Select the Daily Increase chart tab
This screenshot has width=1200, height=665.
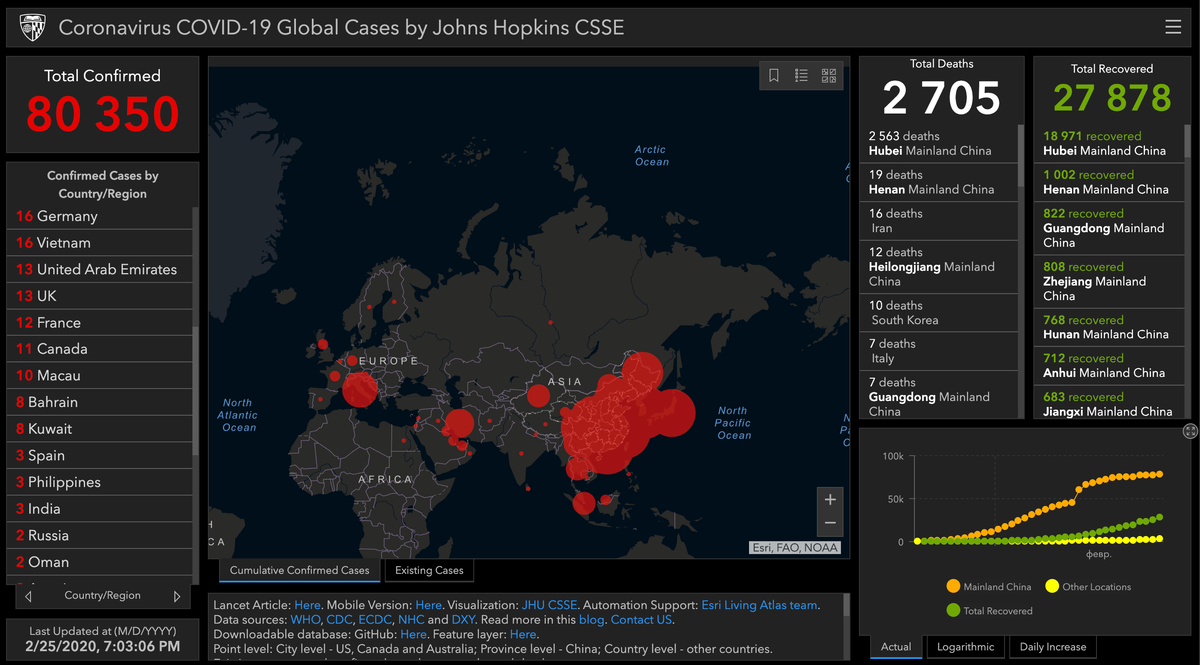tap(1053, 647)
